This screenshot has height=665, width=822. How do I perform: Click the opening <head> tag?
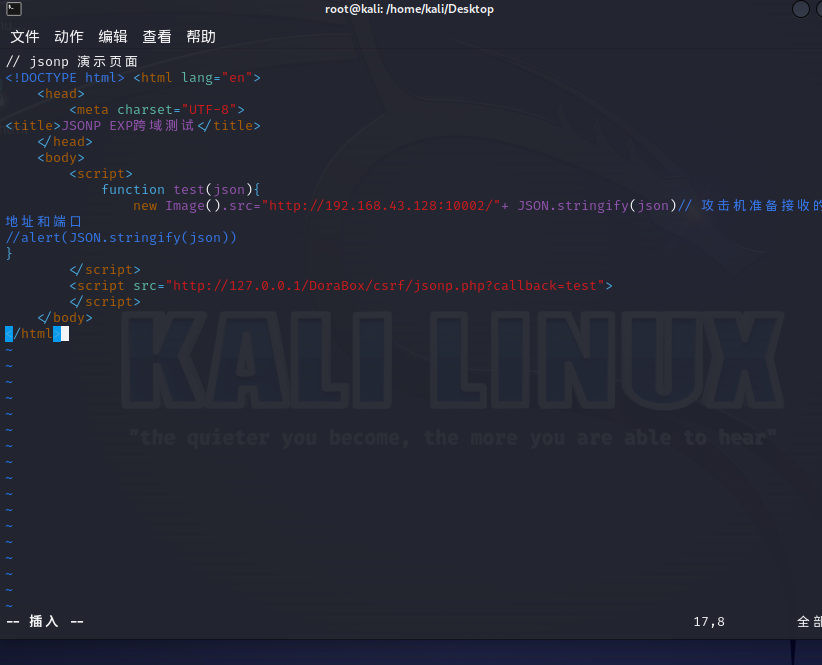click(x=61, y=94)
